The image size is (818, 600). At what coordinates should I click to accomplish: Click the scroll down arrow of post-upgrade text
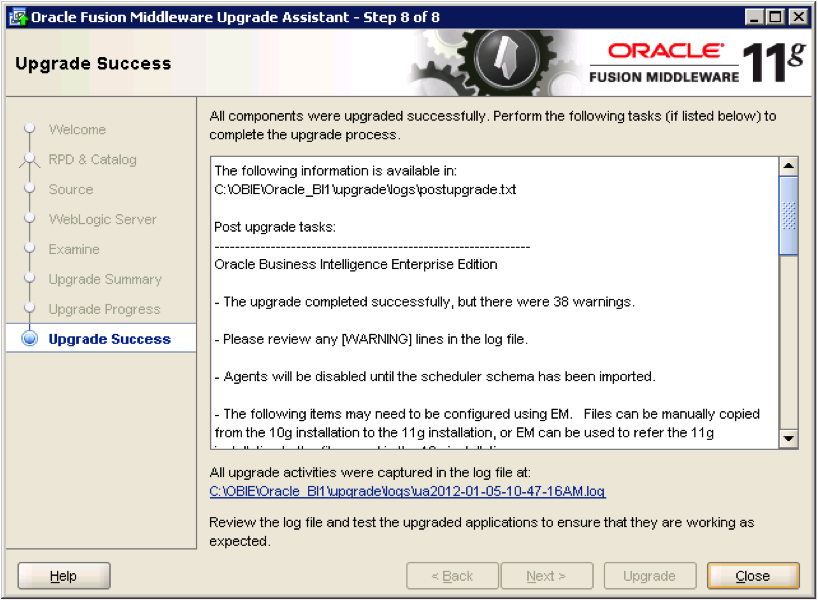788,439
